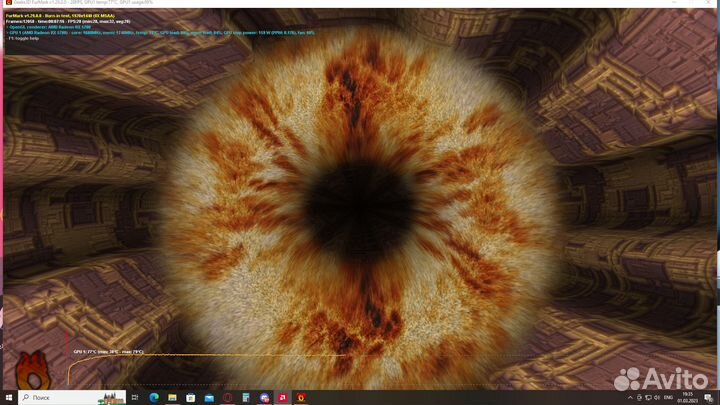Click the OpenGL renderer overlay line
Screen dimensions: 720x405
coord(49,27)
